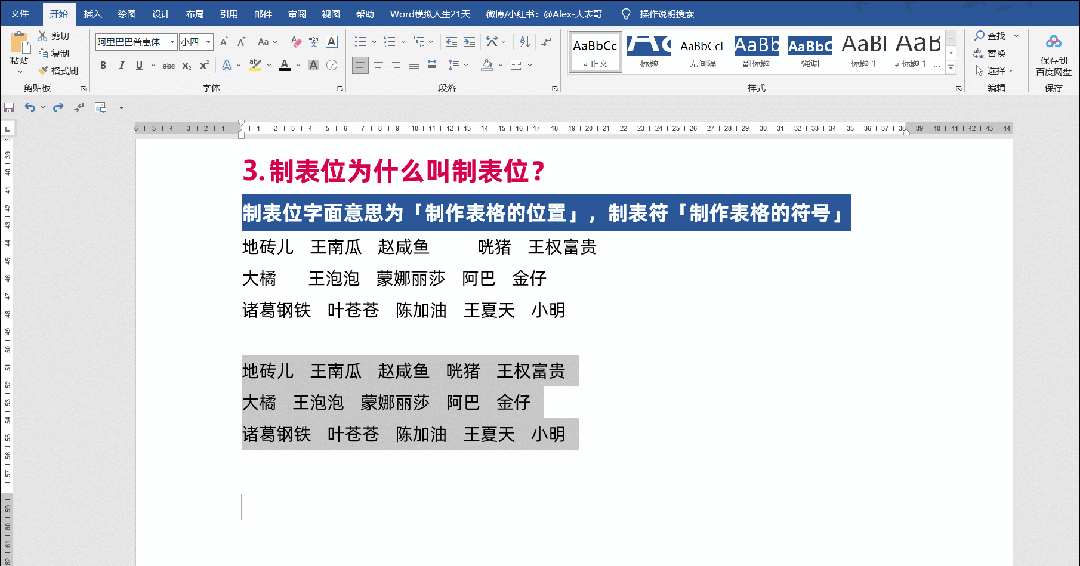Image resolution: width=1080 pixels, height=566 pixels.
Task: Switch to the Layout tab
Action: coord(194,14)
